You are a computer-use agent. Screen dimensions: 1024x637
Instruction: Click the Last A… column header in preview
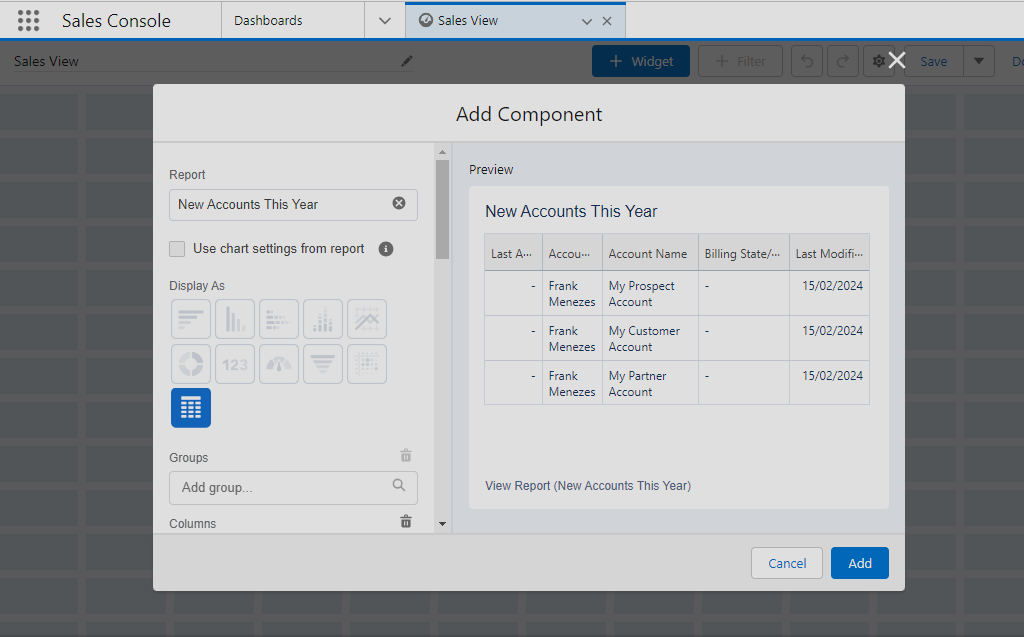tap(513, 253)
